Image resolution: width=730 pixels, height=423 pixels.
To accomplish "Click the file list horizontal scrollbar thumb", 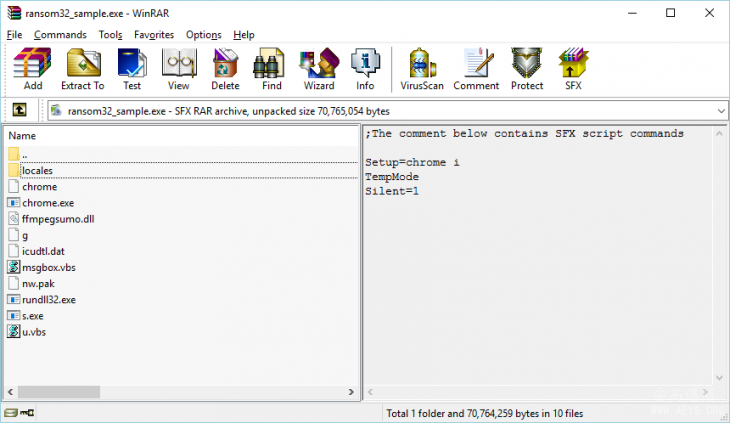I will point(59,392).
